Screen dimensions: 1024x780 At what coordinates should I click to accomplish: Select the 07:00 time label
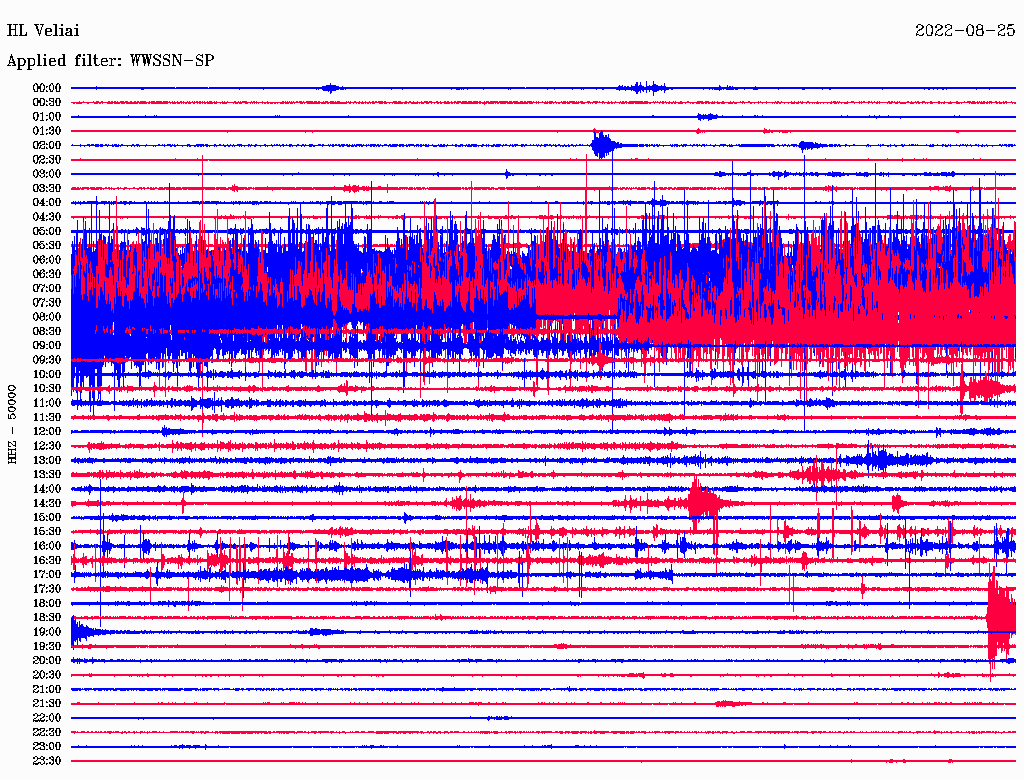(x=47, y=288)
